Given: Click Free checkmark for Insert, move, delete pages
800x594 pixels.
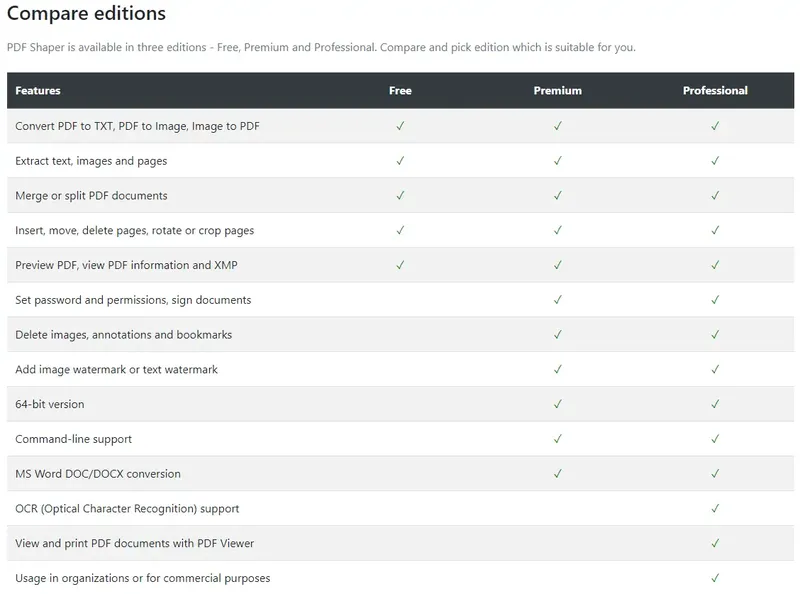Looking at the screenshot, I should [x=400, y=230].
